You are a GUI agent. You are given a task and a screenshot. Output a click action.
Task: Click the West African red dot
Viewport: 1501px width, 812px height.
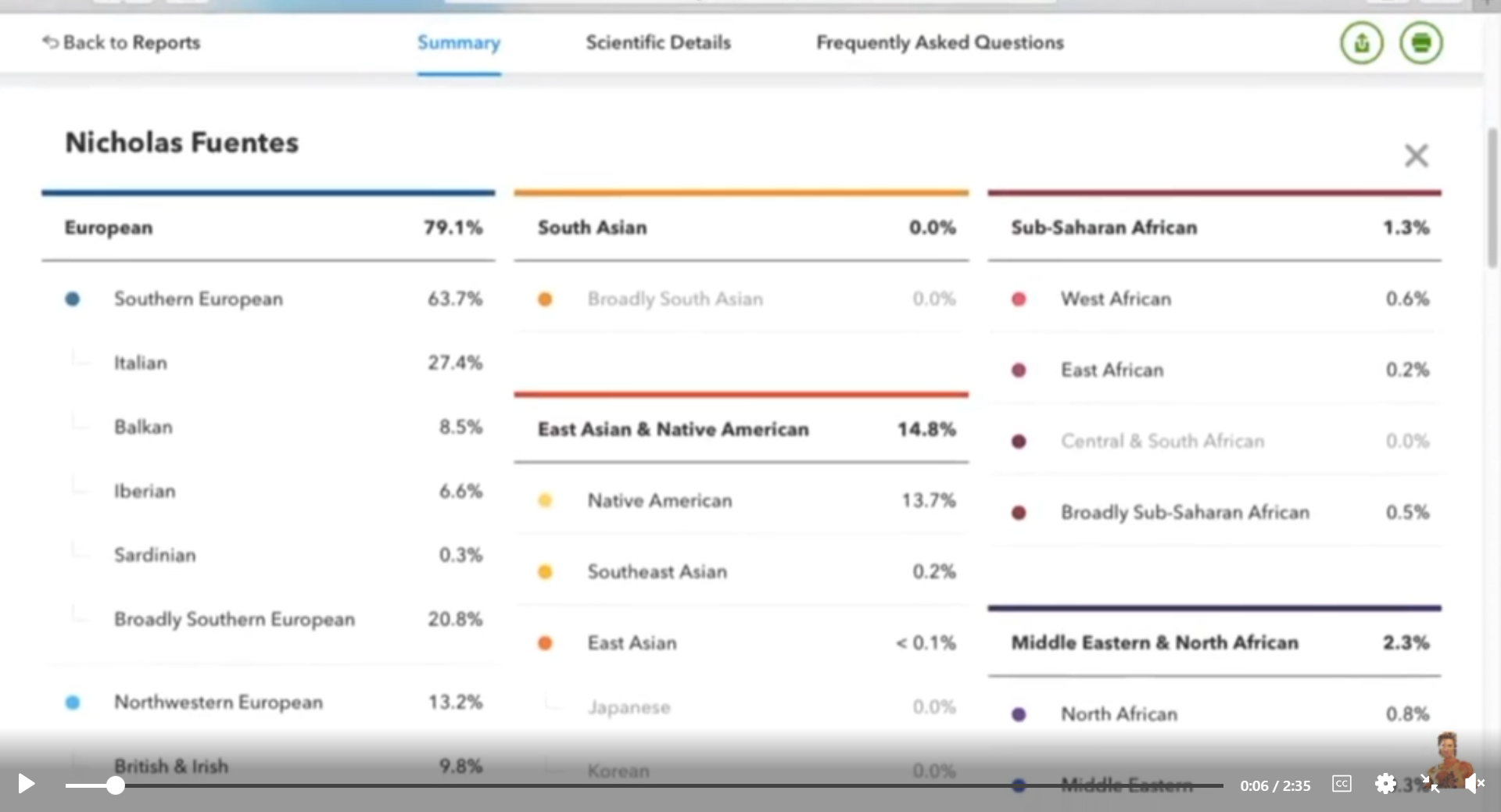click(1019, 299)
